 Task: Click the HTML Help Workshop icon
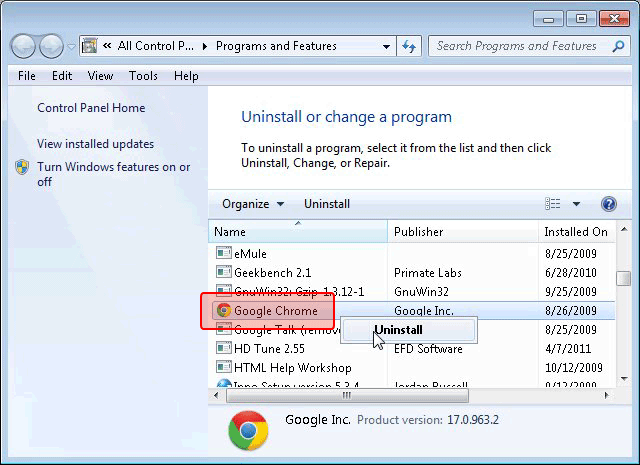224,368
